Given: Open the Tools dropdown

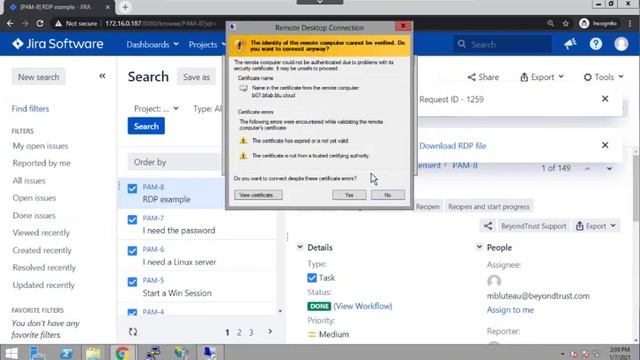Looking at the screenshot, I should pos(603,77).
